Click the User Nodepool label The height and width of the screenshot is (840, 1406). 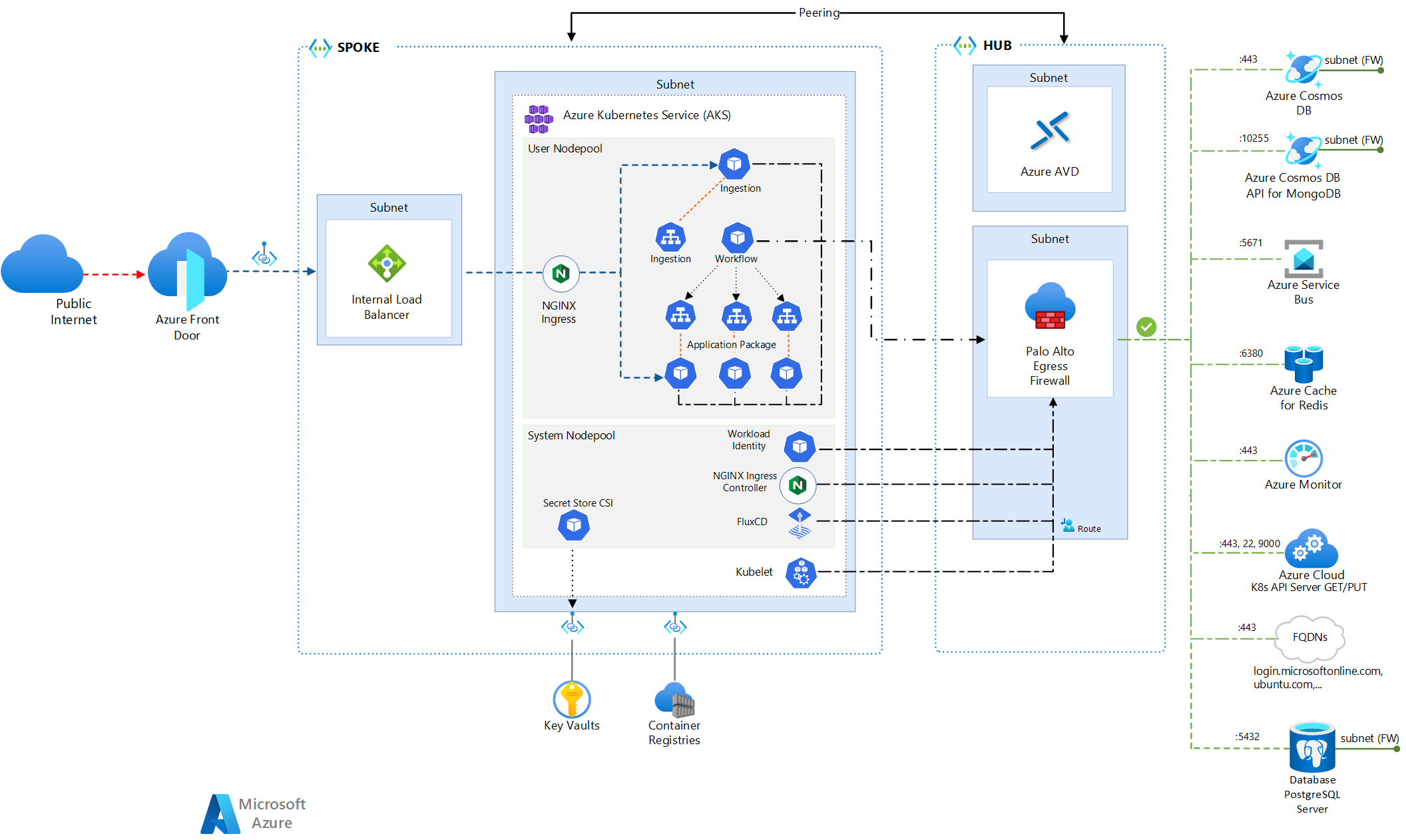(x=565, y=148)
